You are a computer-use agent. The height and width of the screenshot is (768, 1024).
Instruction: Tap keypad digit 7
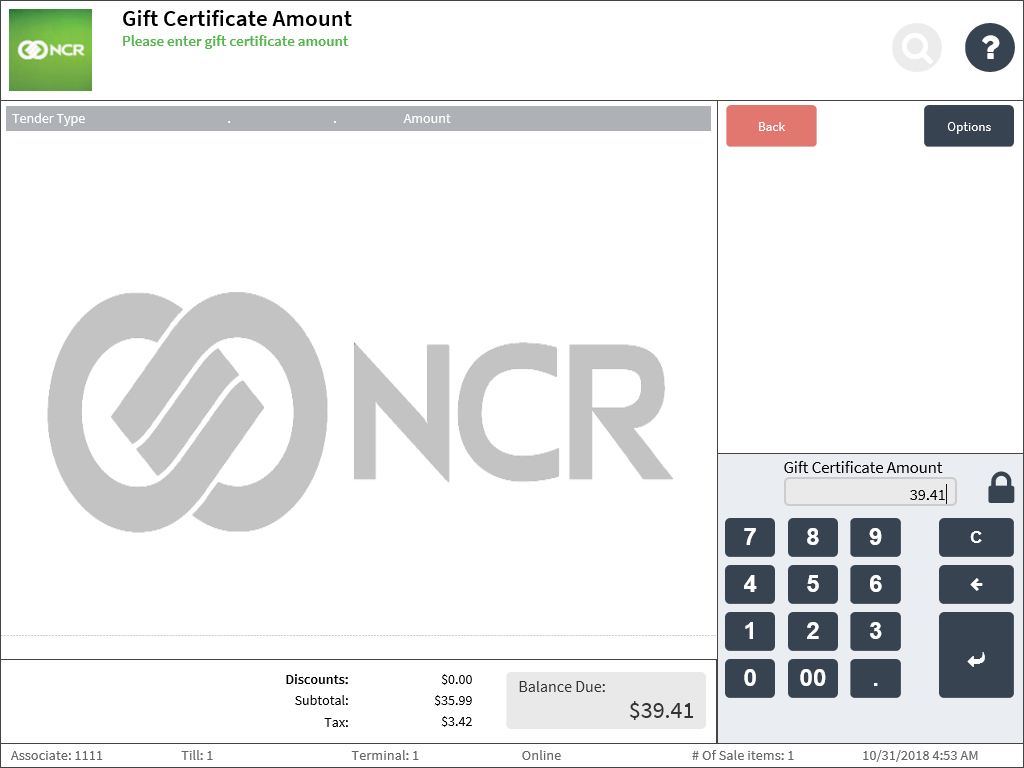(x=750, y=537)
